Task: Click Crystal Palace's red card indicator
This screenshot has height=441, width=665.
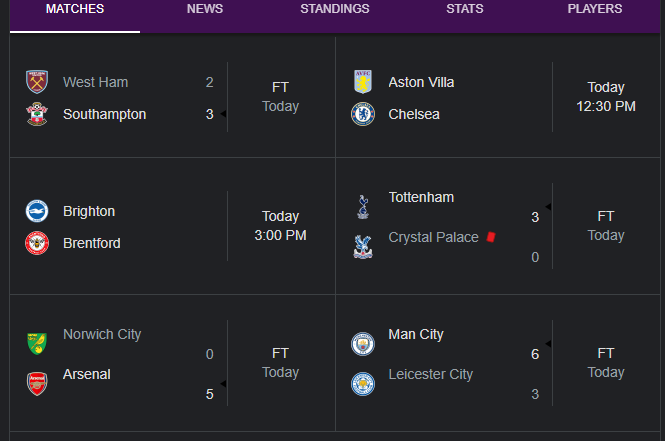Action: (x=491, y=237)
